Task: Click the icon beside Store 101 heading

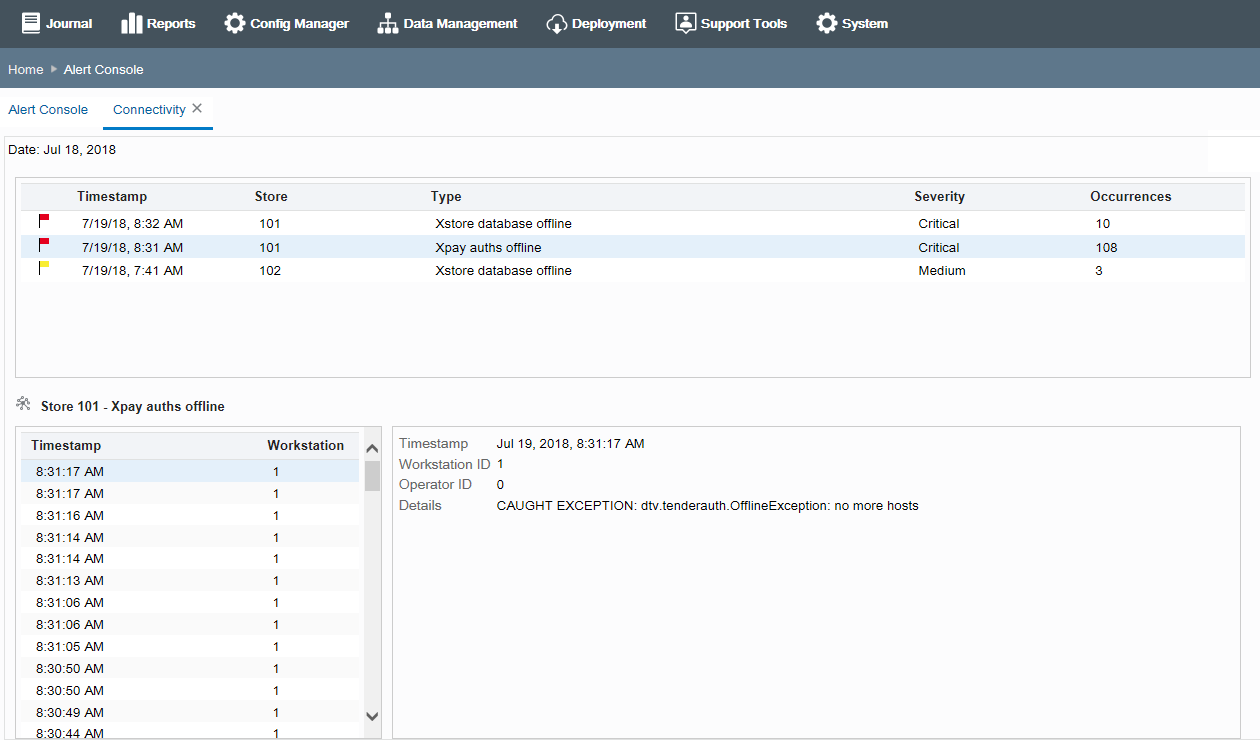Action: pos(24,404)
